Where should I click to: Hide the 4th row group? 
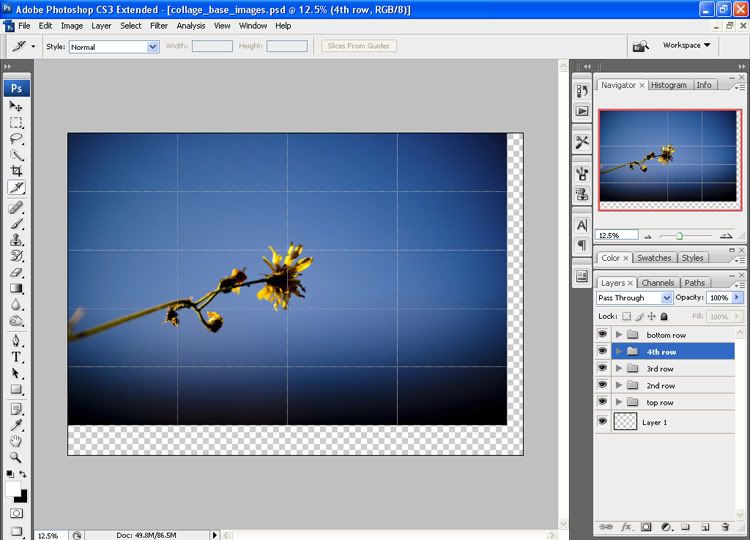coord(602,351)
